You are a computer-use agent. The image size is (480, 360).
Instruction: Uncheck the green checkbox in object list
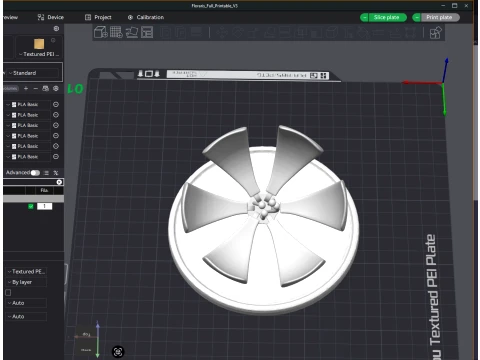31,206
